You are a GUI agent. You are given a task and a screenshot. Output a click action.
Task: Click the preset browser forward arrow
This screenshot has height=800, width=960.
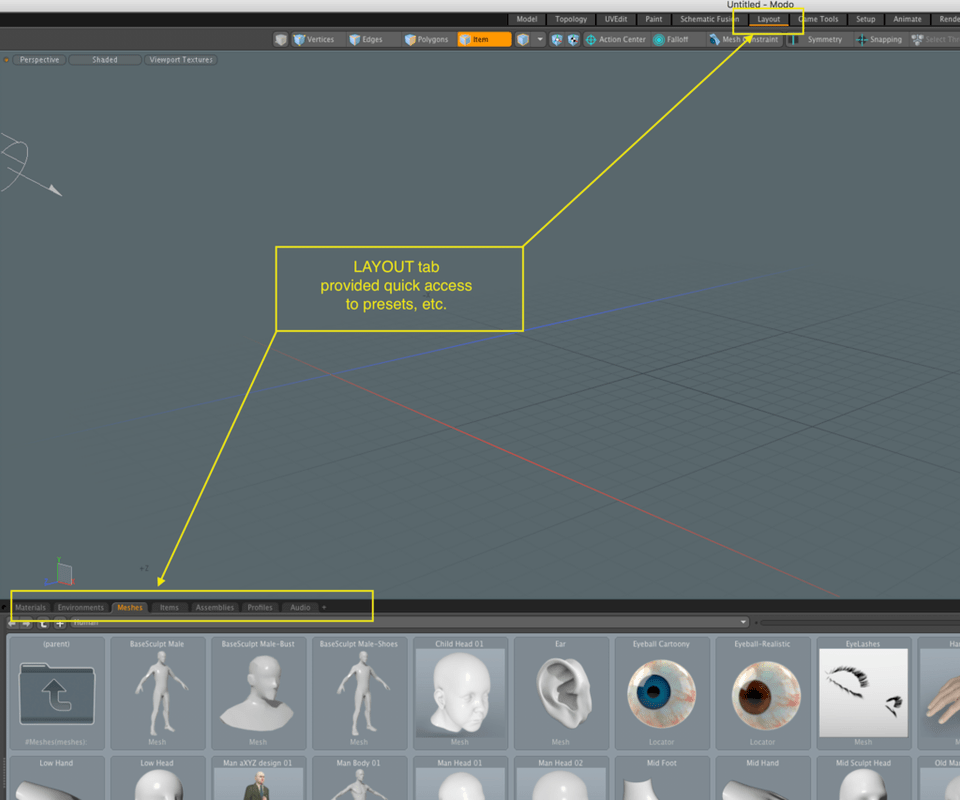click(26, 623)
